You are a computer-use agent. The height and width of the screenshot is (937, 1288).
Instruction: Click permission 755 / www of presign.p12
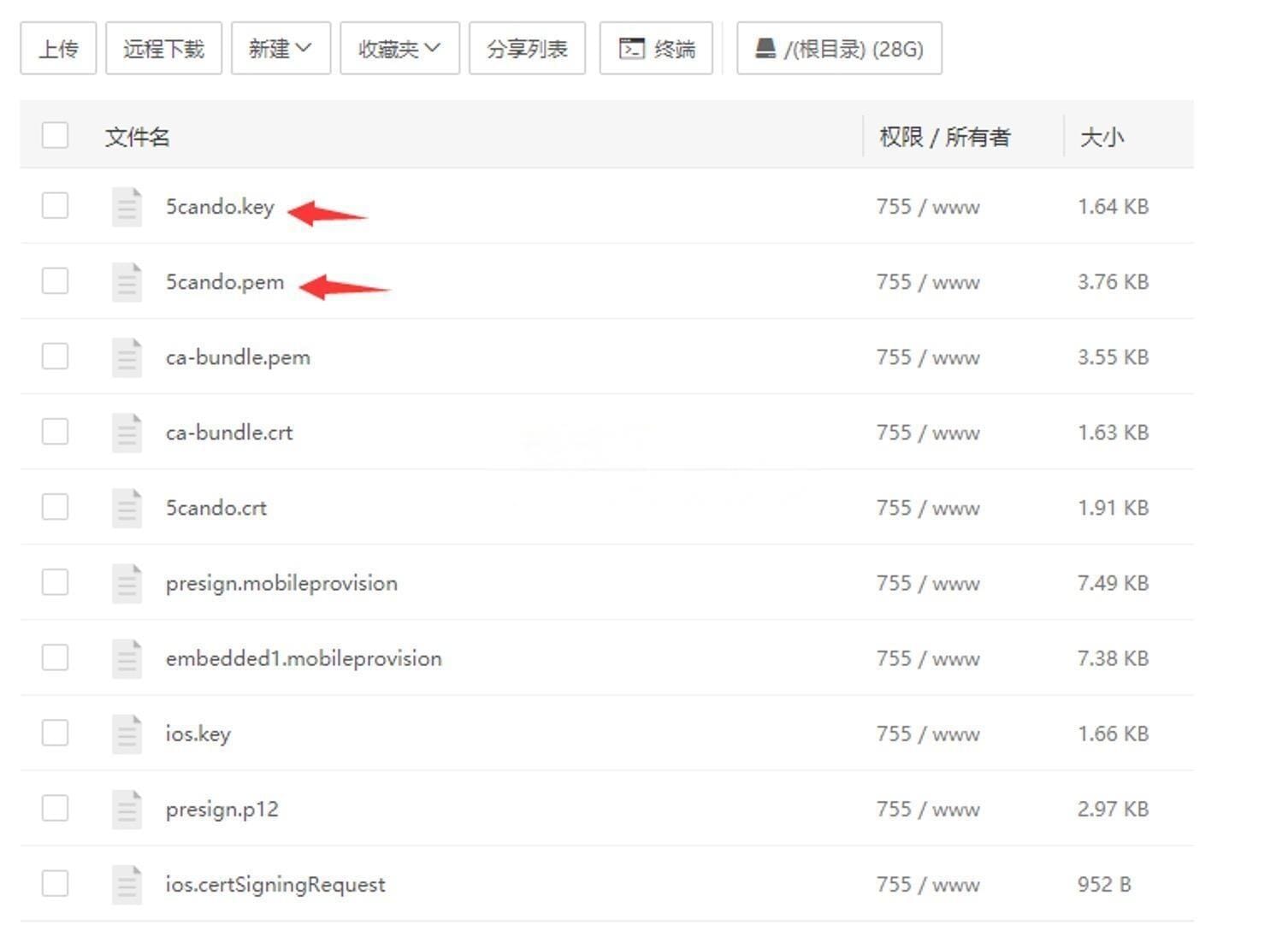928,809
